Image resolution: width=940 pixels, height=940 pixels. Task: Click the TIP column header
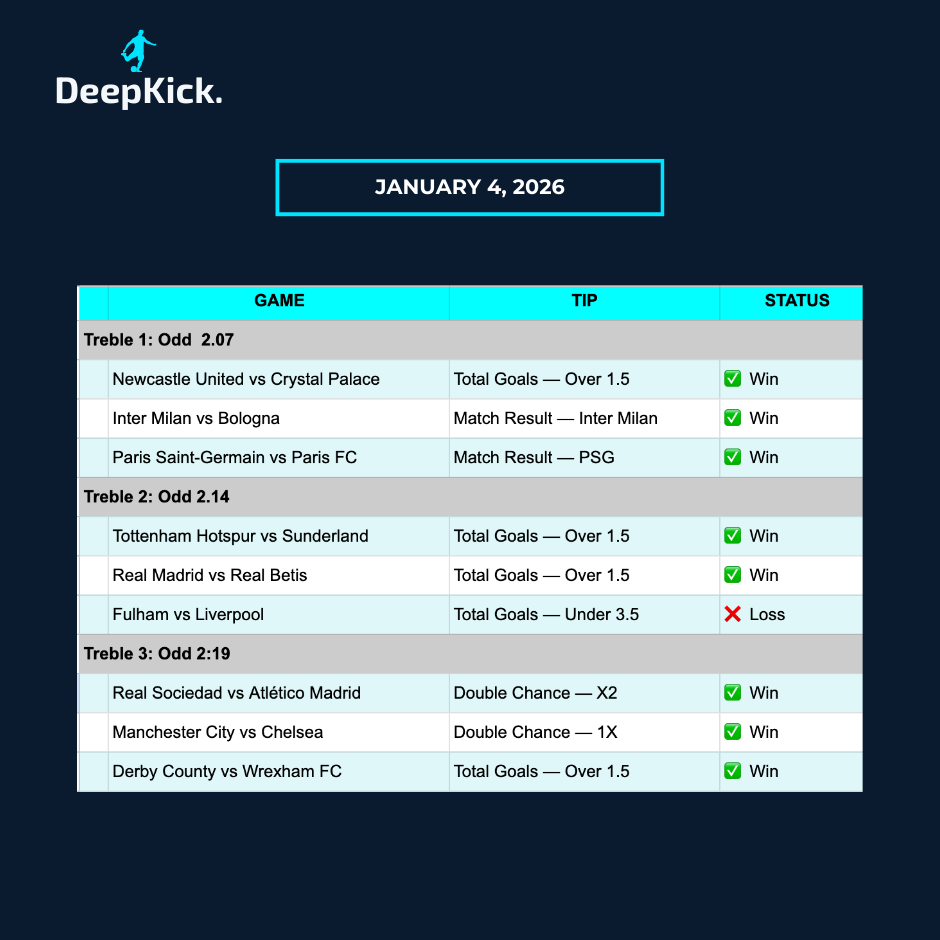point(584,301)
